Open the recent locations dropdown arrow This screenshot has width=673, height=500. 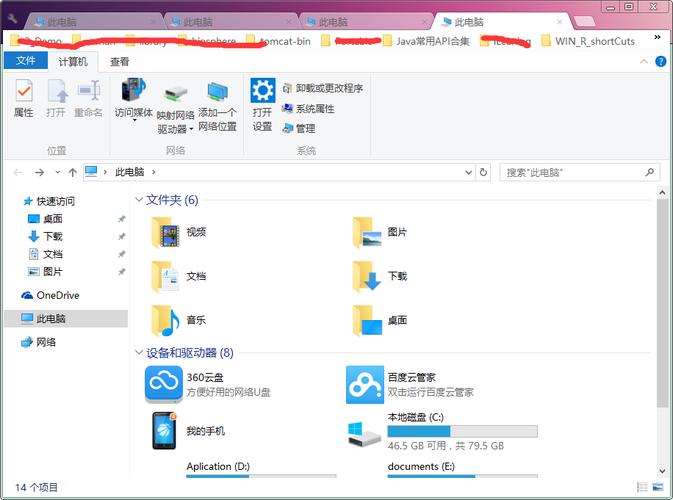click(x=58, y=172)
